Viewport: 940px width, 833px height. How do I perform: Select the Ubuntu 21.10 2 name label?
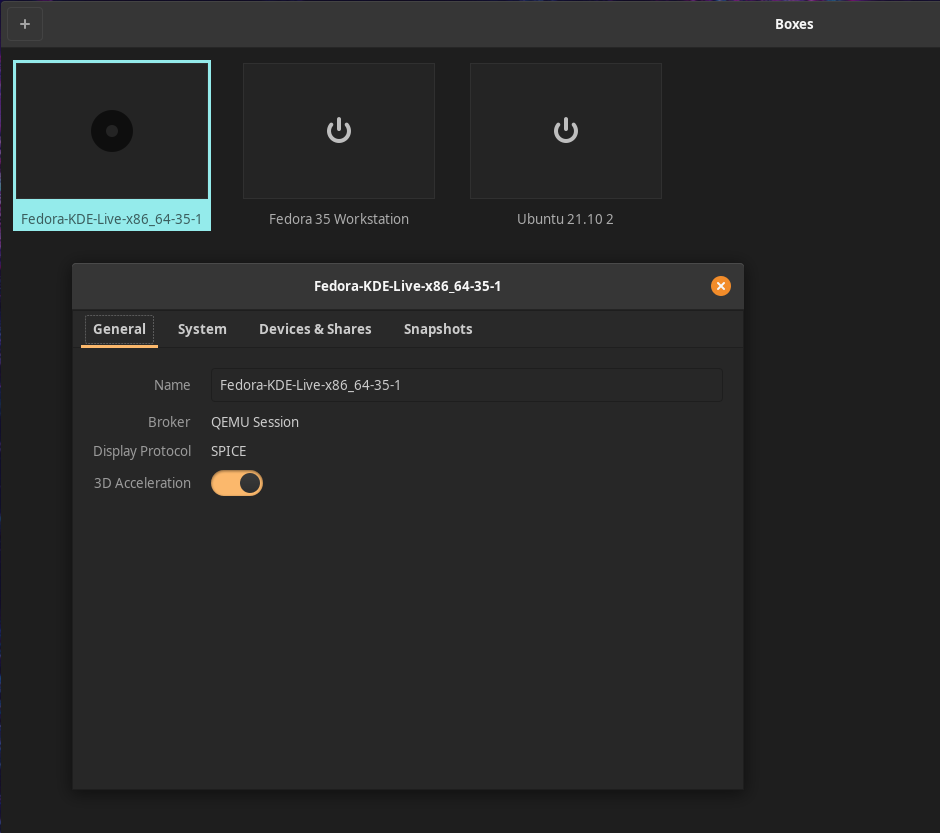point(565,219)
